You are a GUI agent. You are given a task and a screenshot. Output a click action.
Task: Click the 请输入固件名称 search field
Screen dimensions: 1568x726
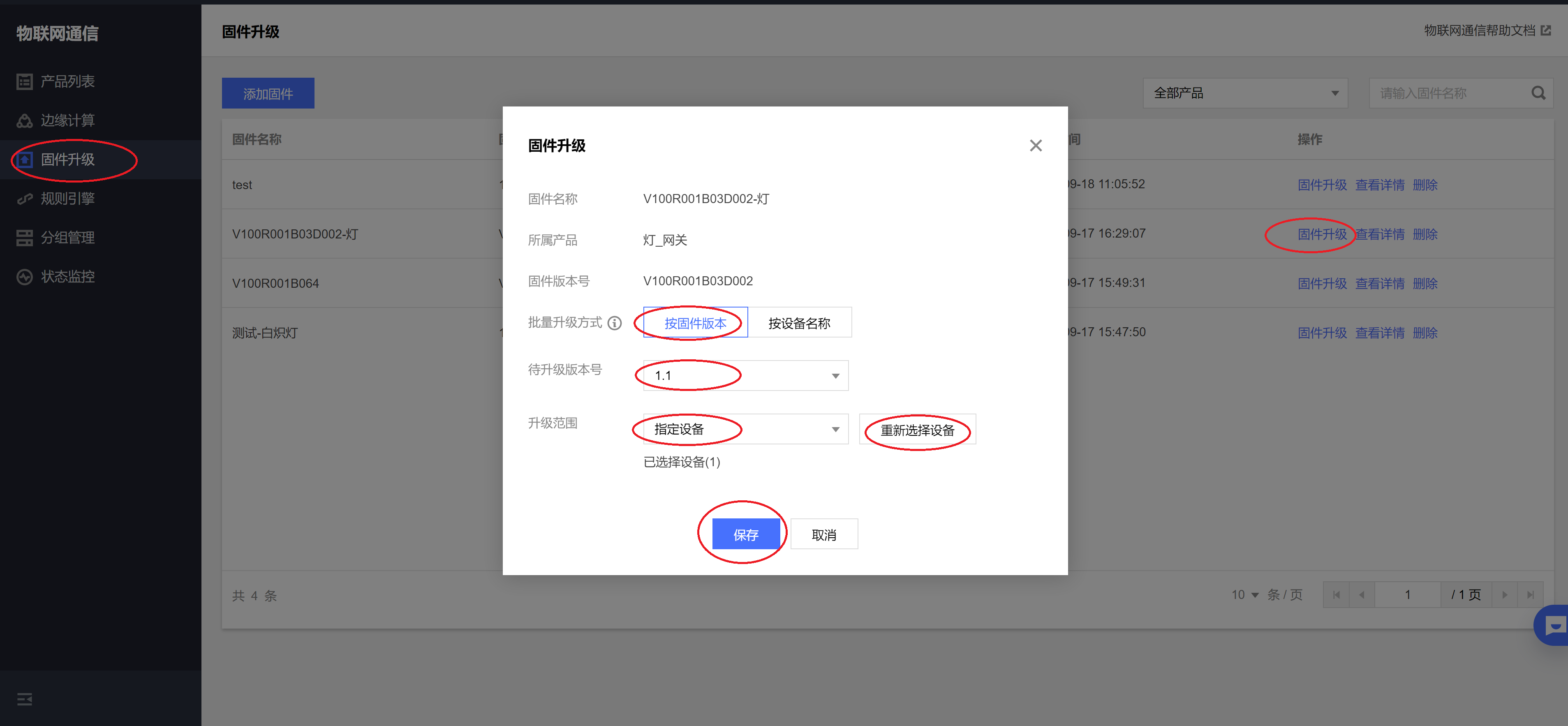pyautogui.click(x=1449, y=93)
